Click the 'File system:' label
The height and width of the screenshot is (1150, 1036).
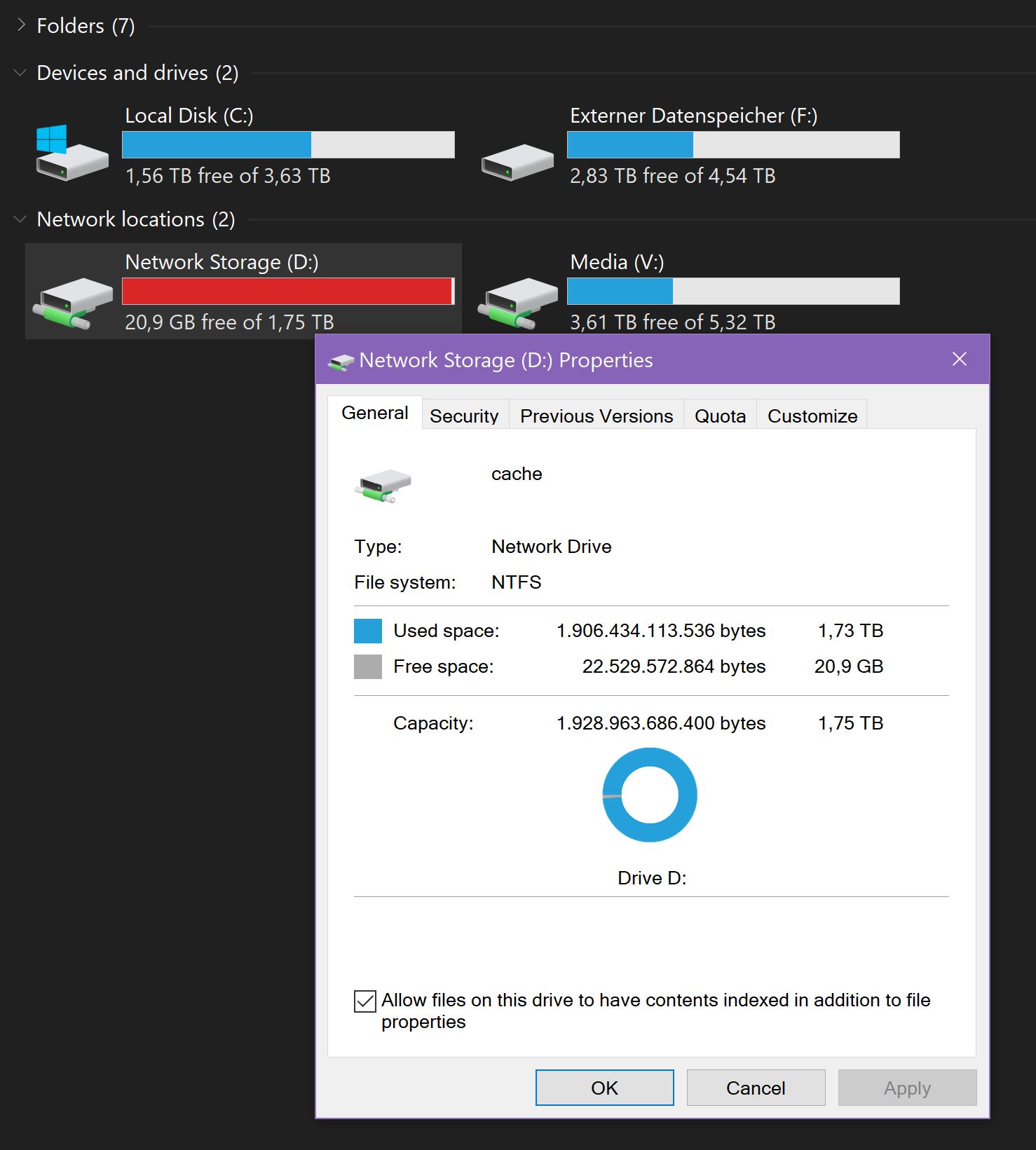click(x=405, y=582)
